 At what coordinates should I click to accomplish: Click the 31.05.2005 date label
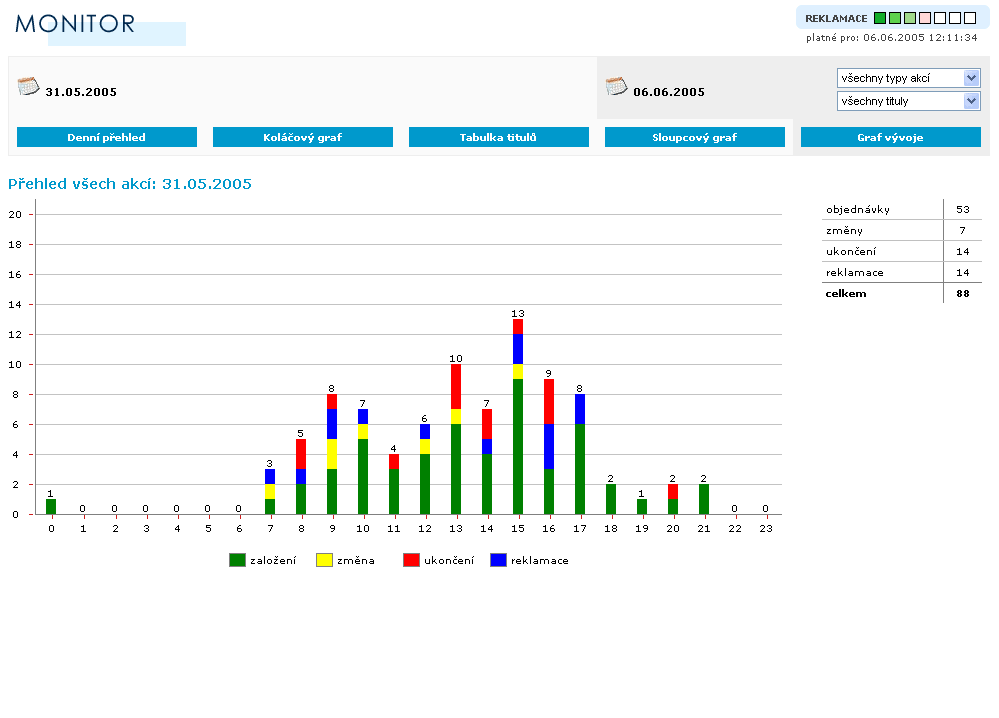(x=81, y=92)
